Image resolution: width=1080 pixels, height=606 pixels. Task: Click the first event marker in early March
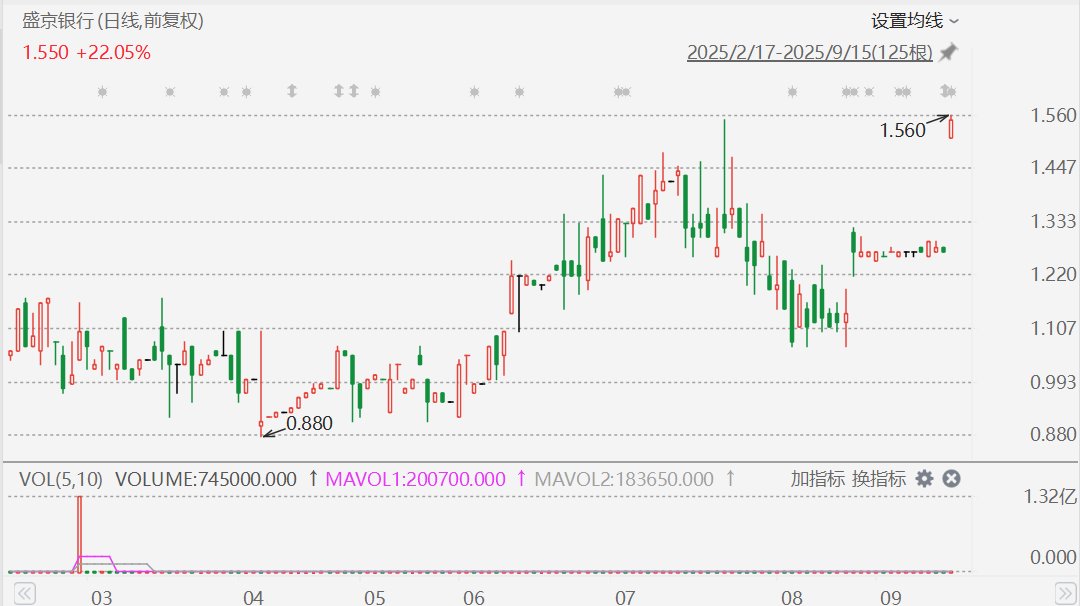102,92
